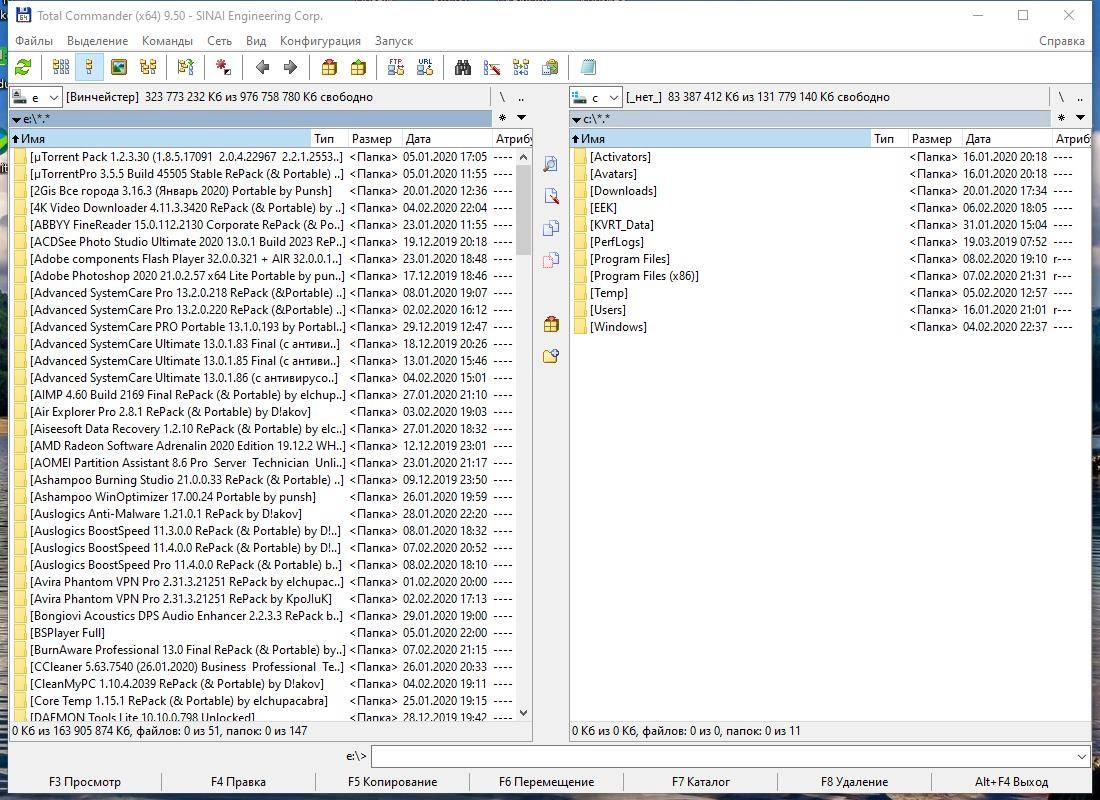This screenshot has height=800, width=1100.
Task: Open left panel favorites asterisk button
Action: 502,118
